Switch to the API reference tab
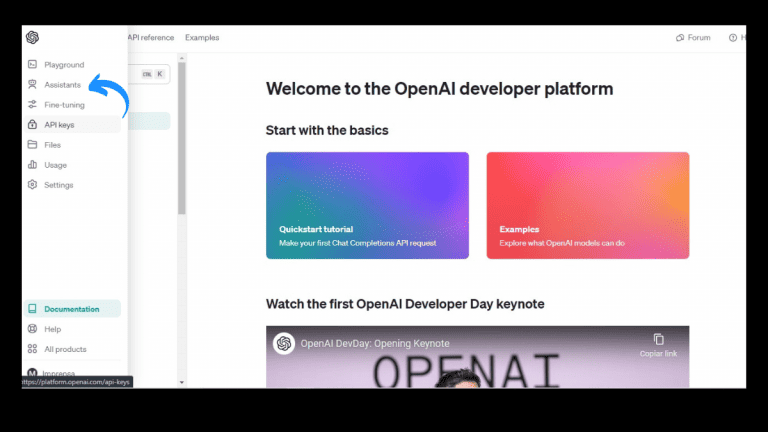768x432 pixels. point(150,38)
